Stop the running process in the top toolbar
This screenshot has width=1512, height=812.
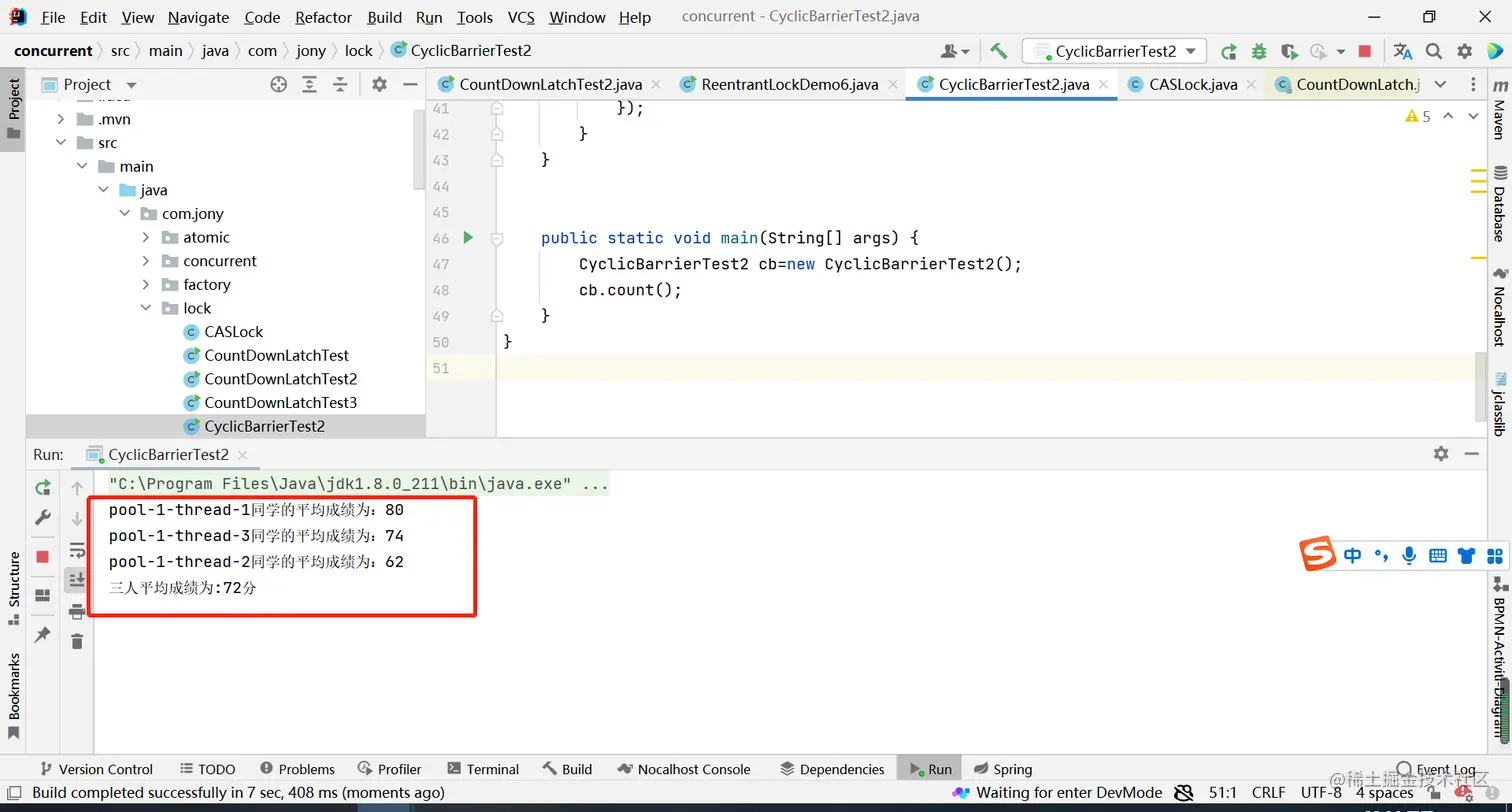(x=1365, y=51)
